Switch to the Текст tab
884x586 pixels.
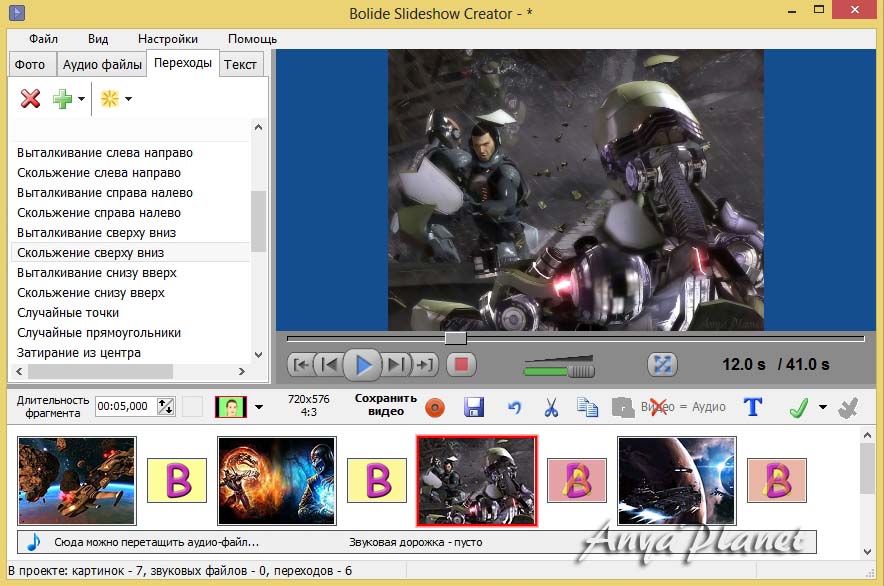point(241,63)
